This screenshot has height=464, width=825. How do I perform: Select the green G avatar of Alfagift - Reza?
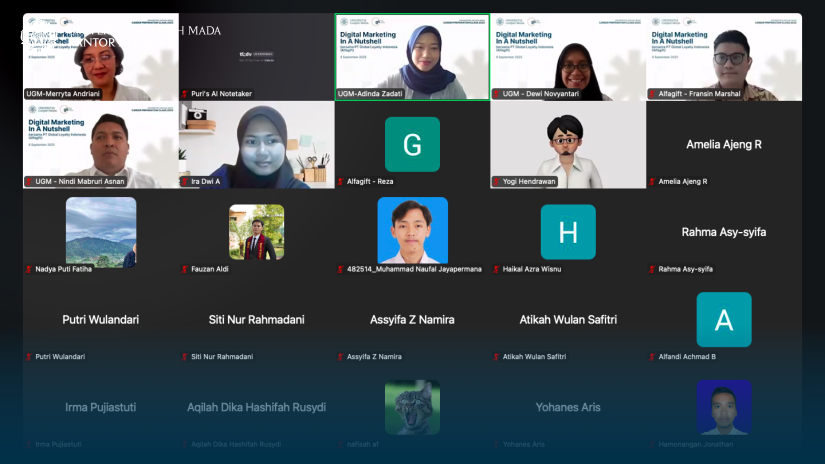coord(412,144)
